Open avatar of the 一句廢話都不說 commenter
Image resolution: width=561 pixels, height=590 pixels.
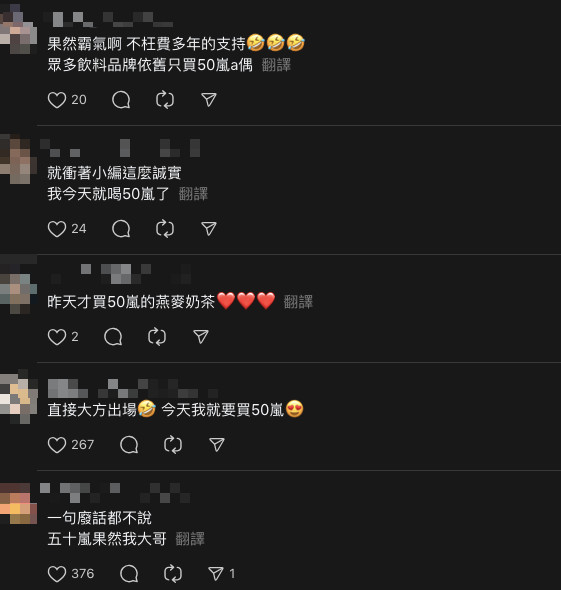coord(18,504)
